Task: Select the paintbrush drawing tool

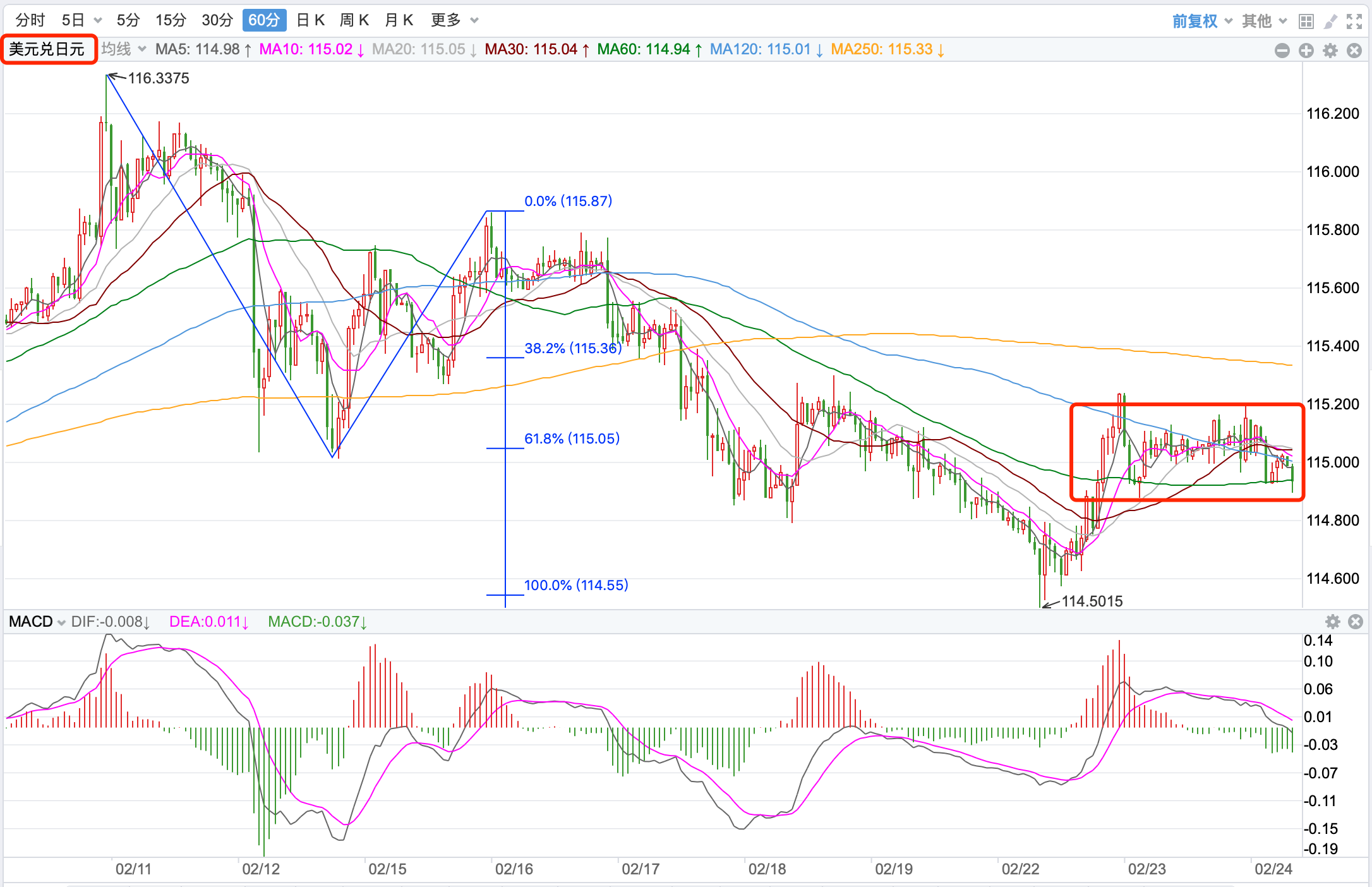Action: pyautogui.click(x=1330, y=21)
